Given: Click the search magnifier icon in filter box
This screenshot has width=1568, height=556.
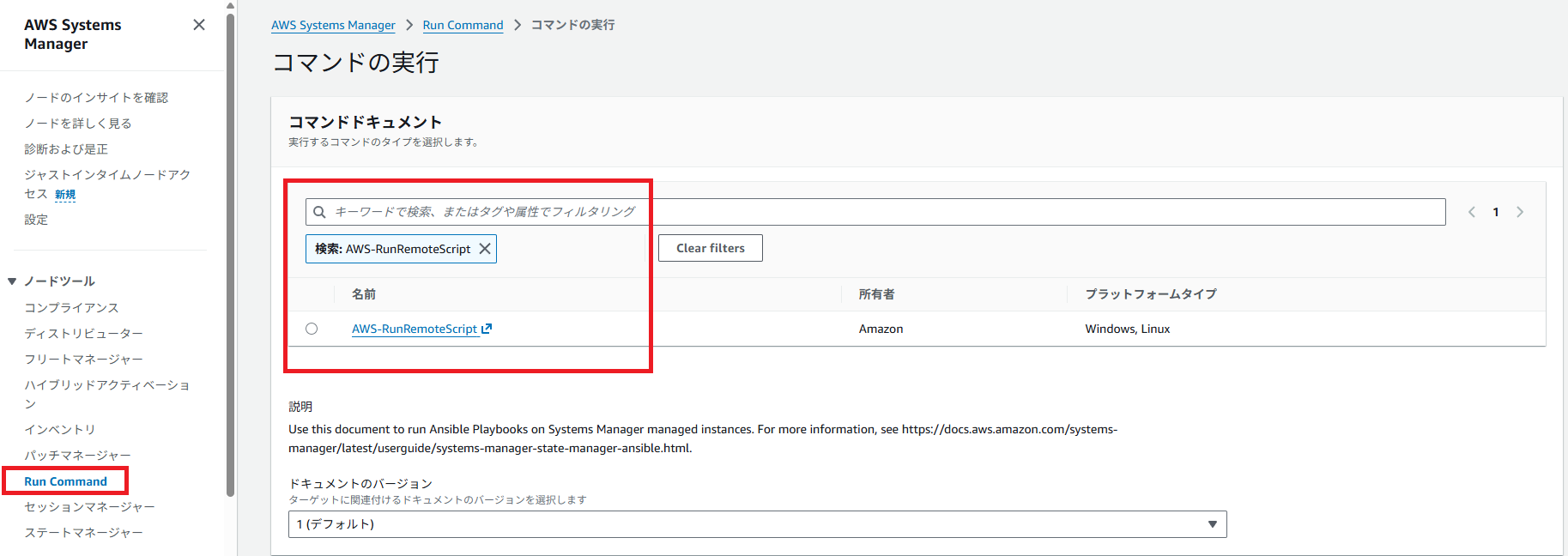Looking at the screenshot, I should pyautogui.click(x=320, y=212).
